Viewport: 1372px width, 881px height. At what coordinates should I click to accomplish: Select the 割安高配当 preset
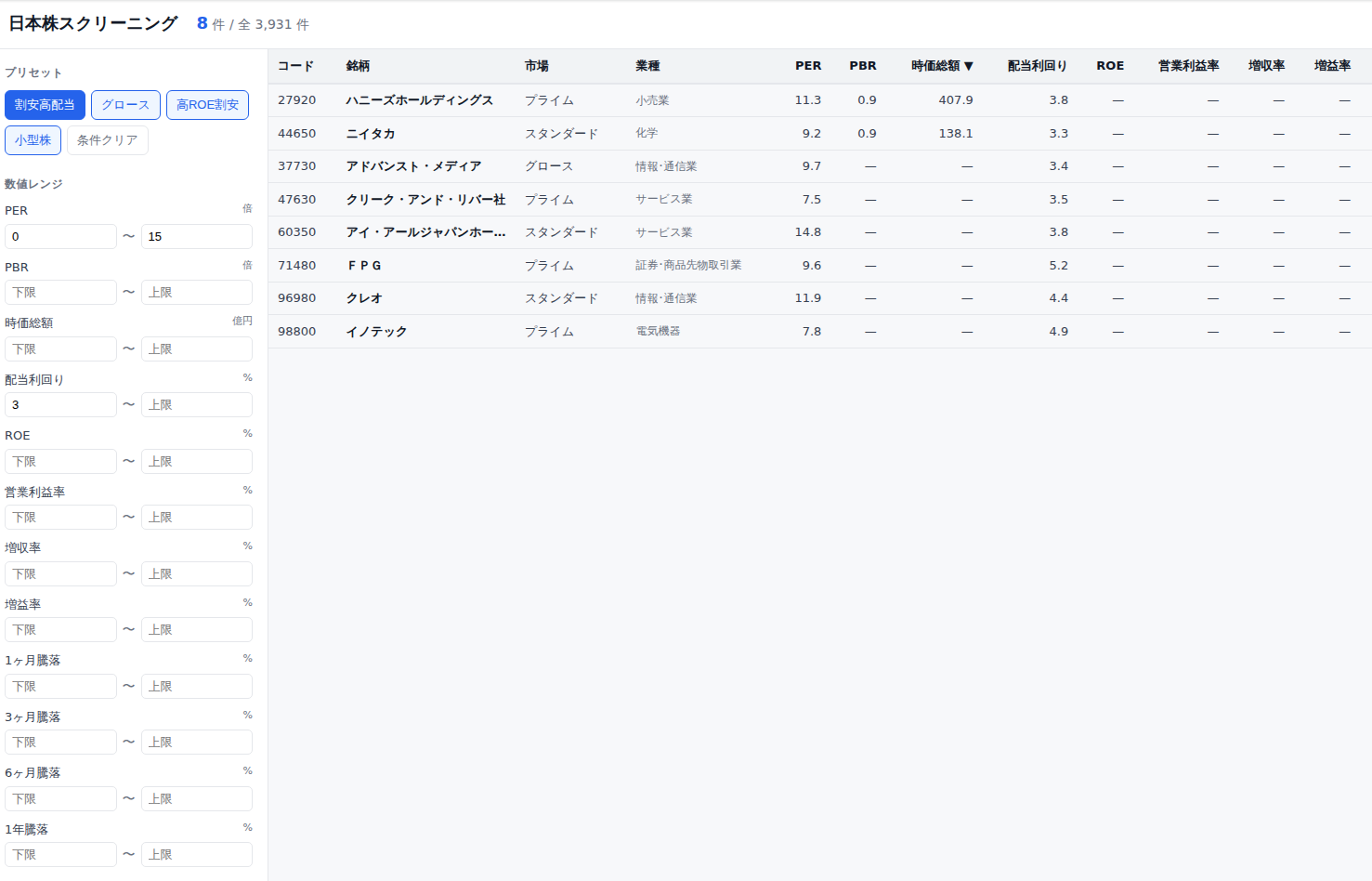[x=45, y=105]
